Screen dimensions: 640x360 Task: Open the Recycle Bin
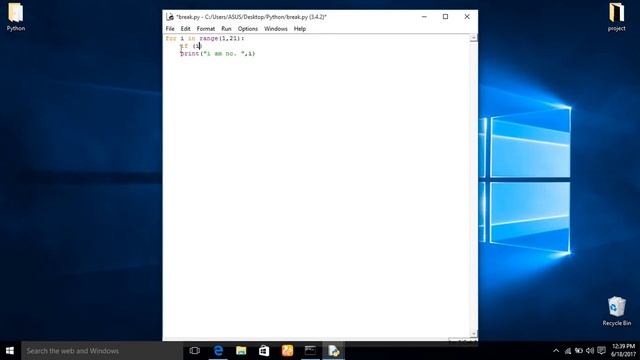[616, 311]
